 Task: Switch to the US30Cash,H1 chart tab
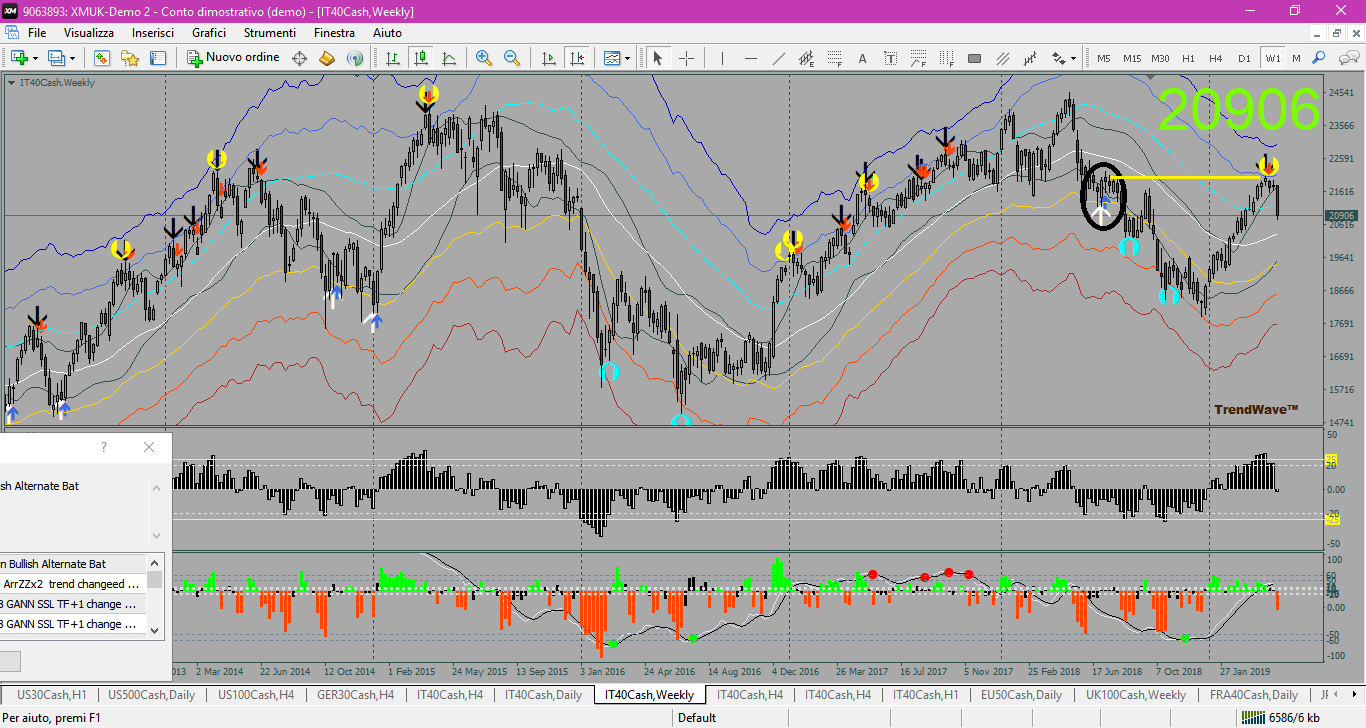[x=53, y=694]
